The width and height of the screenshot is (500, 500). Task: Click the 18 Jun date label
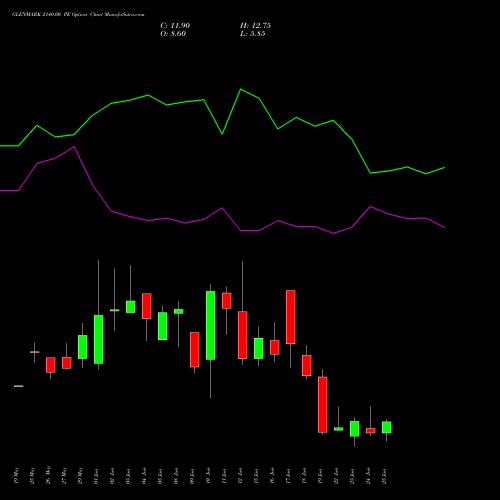point(305,476)
